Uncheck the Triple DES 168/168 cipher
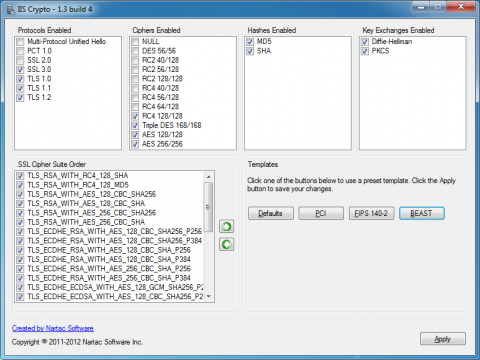Screen dimensions: 480x360 [135, 126]
